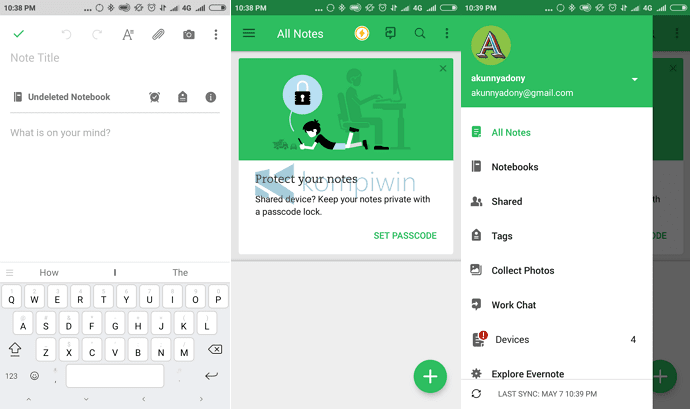Expand the account switcher arrow next to akunnyadony
Viewport: 690px width, 409px height.
[635, 79]
